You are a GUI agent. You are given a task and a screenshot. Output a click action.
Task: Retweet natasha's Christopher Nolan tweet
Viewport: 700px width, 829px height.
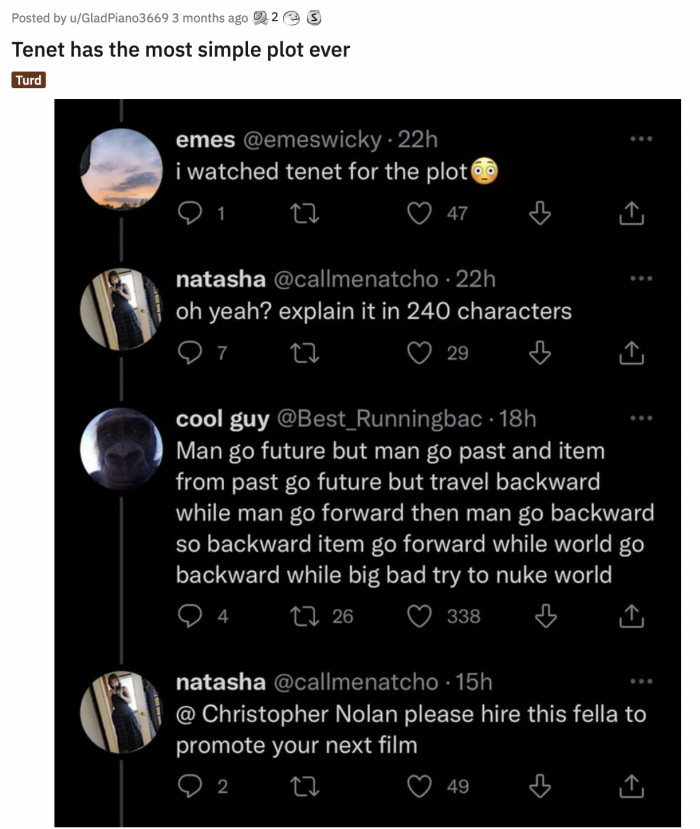(x=301, y=787)
